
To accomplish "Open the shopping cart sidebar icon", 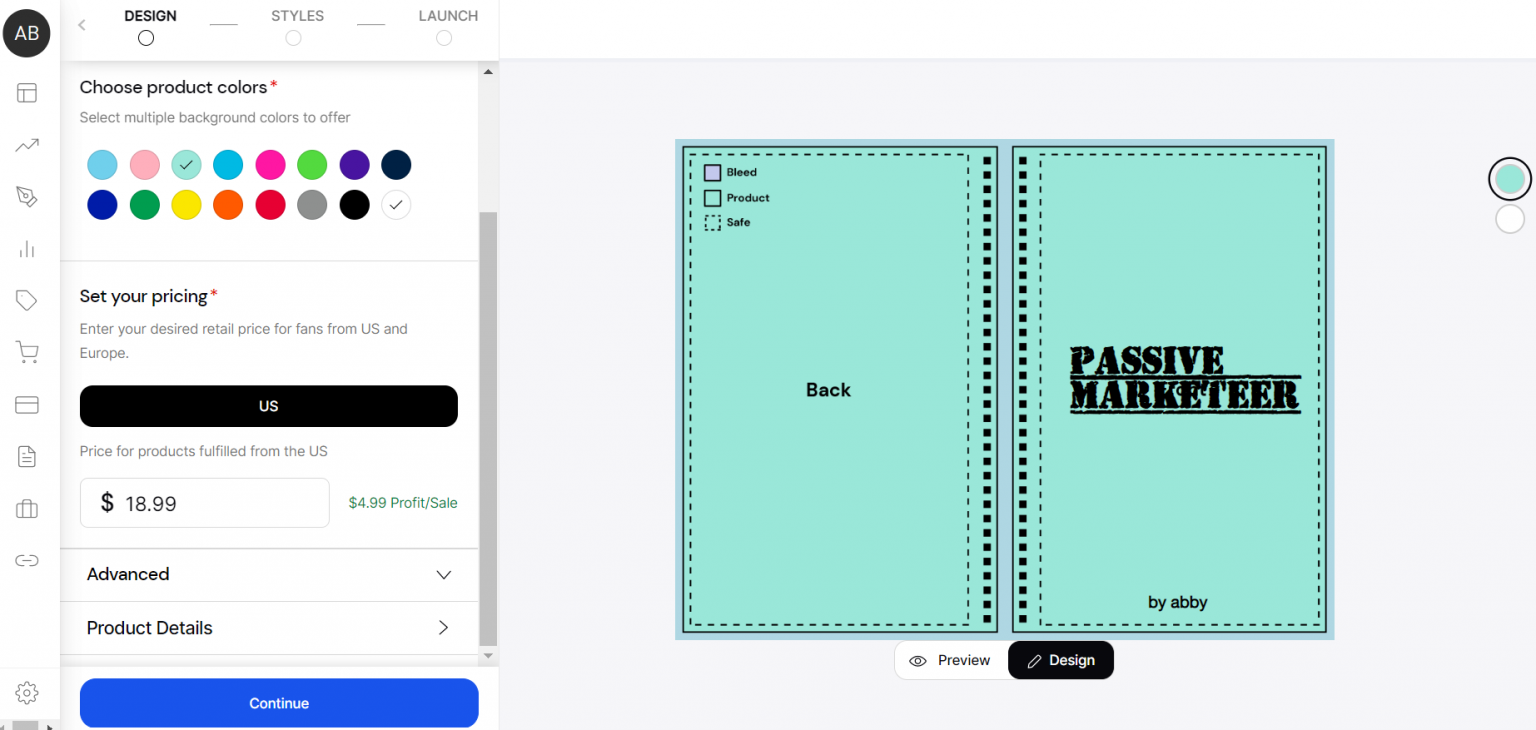I will point(27,352).
